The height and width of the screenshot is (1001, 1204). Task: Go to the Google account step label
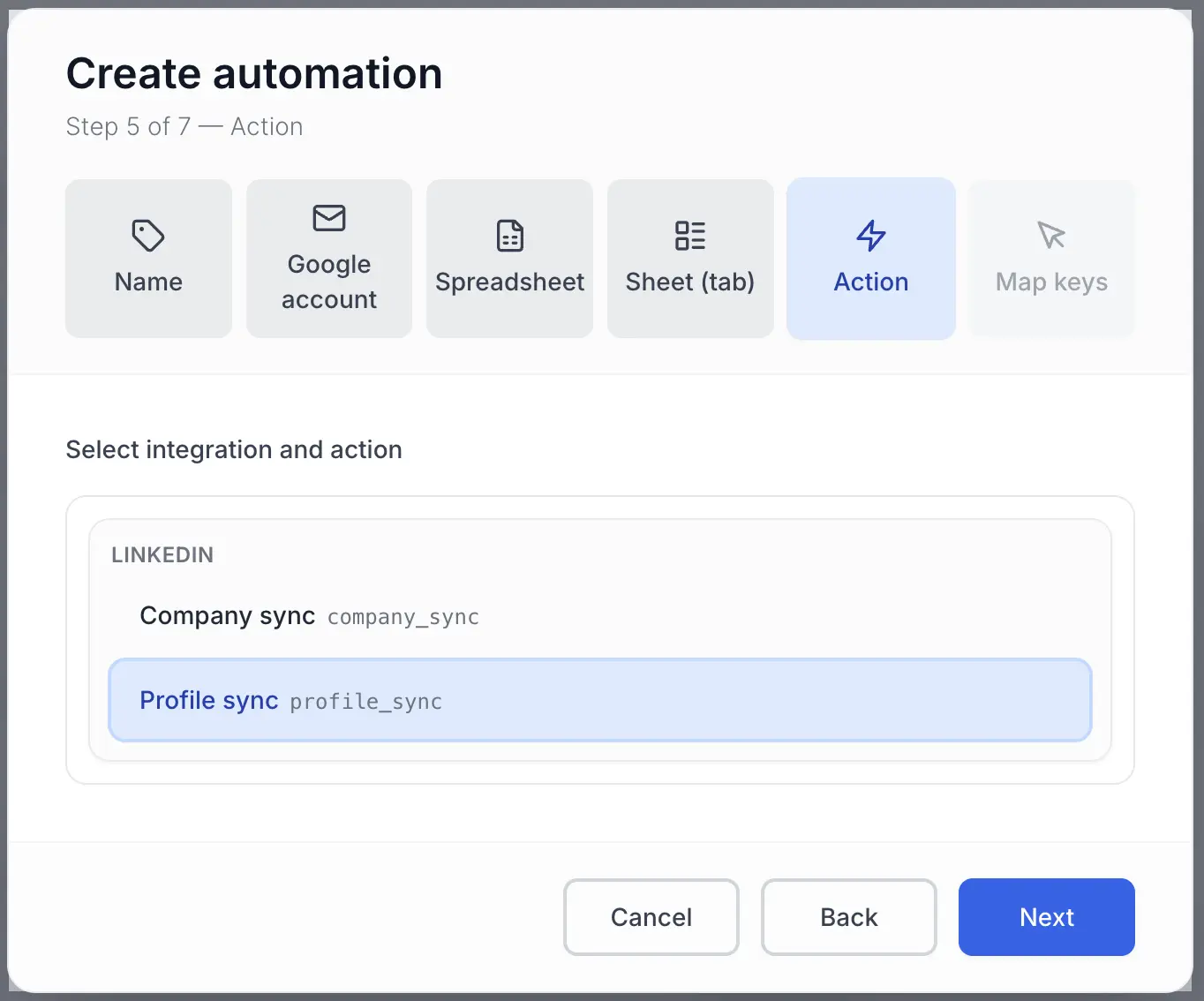(x=329, y=282)
